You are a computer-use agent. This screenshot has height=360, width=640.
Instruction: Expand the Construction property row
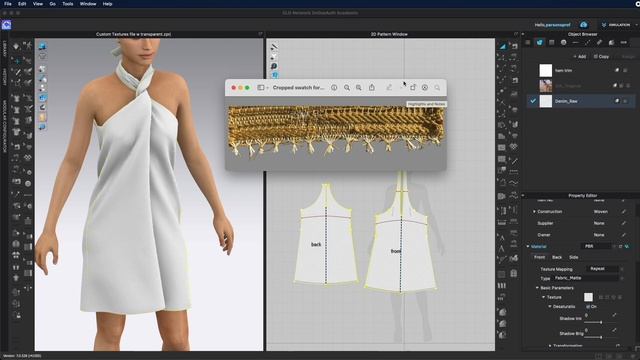(x=534, y=211)
